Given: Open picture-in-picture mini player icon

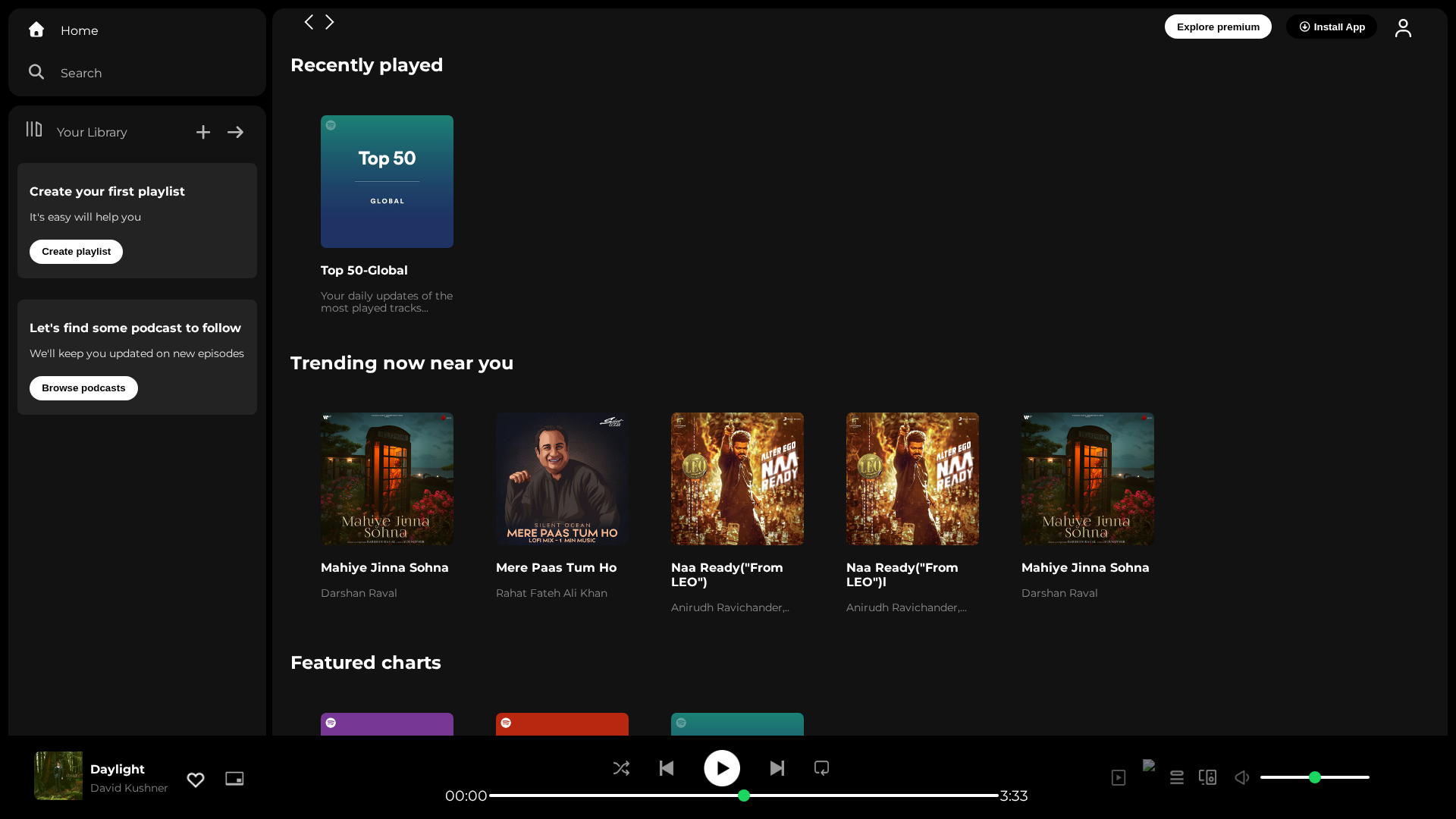Looking at the screenshot, I should pyautogui.click(x=234, y=779).
